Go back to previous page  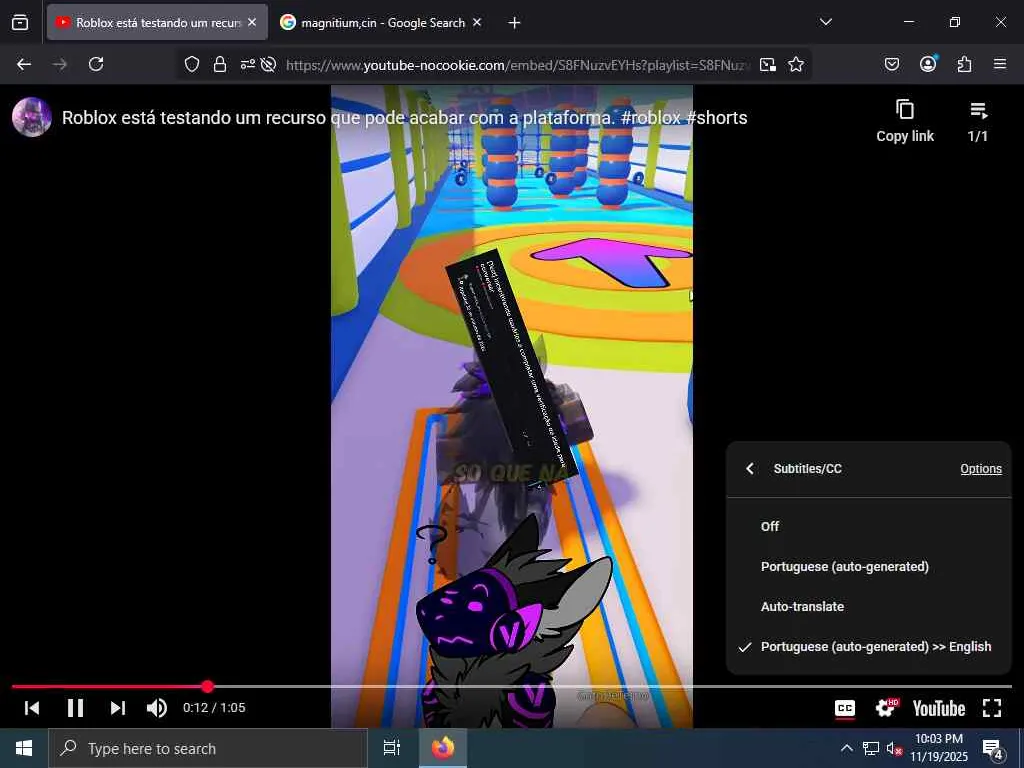point(24,64)
